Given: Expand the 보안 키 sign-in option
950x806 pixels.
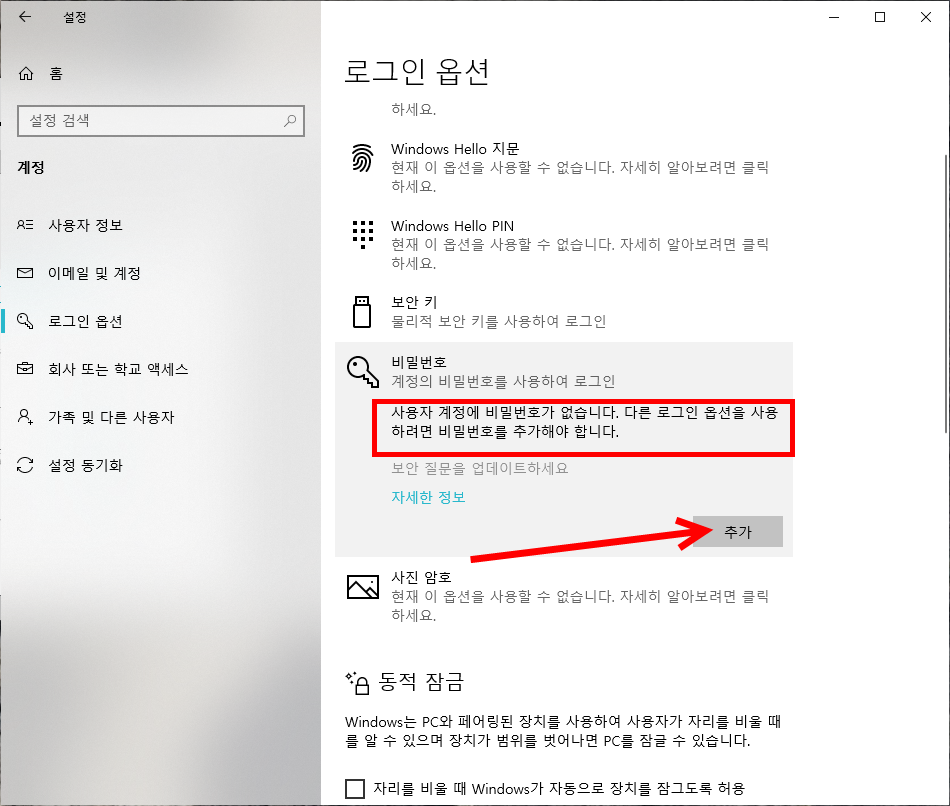Looking at the screenshot, I should (563, 311).
